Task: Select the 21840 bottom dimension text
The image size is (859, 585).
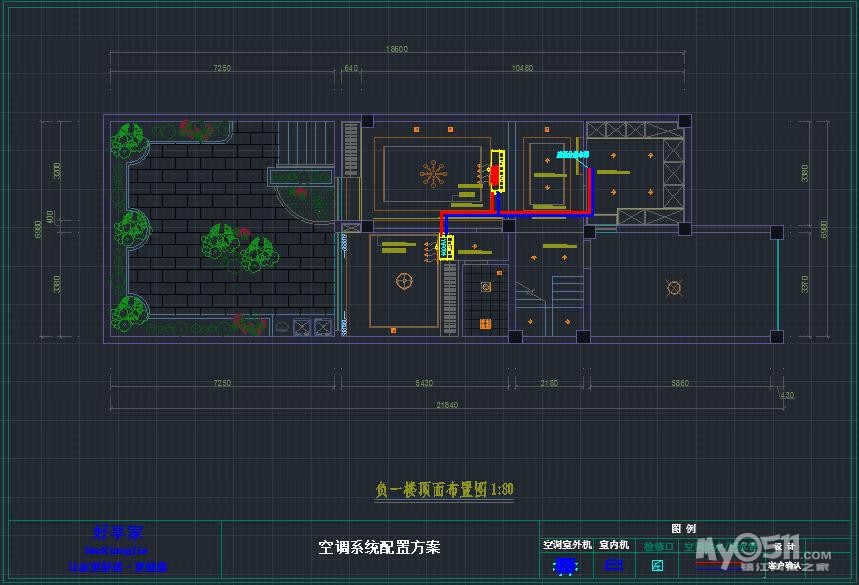Action: pos(447,404)
